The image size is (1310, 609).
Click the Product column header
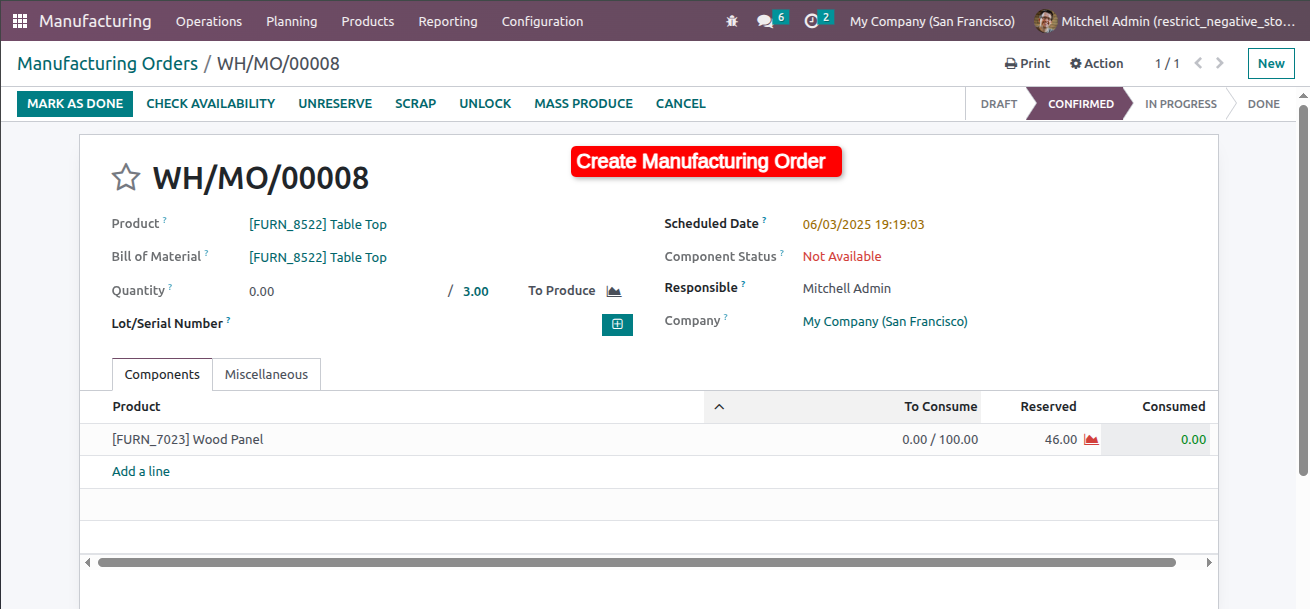tap(136, 406)
